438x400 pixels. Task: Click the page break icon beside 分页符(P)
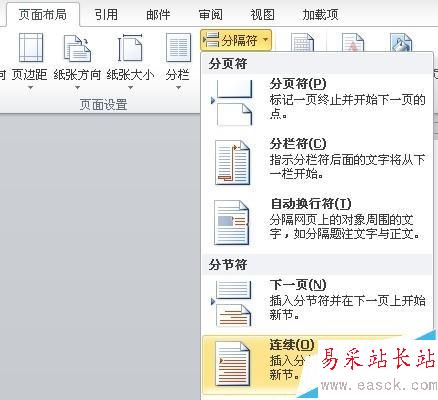pos(232,102)
